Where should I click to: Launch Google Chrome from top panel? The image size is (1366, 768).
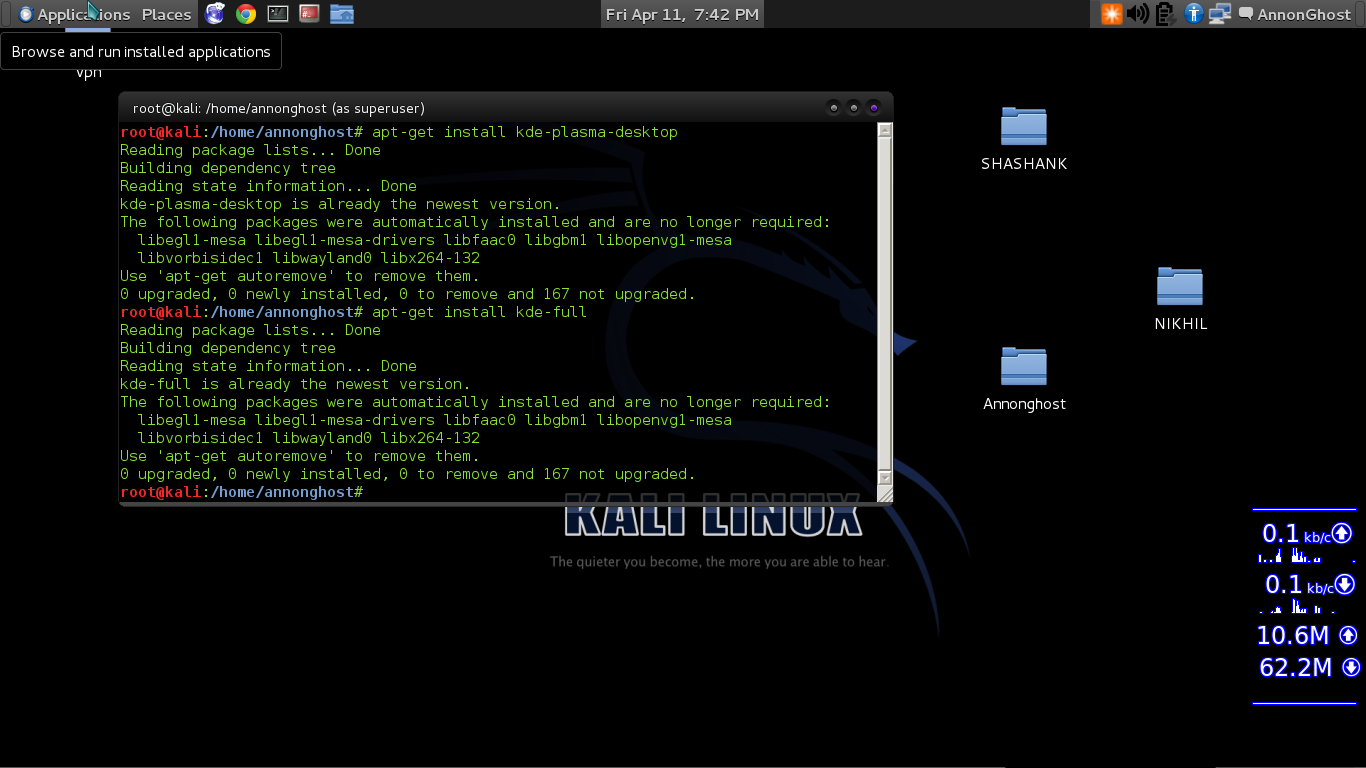(246, 14)
